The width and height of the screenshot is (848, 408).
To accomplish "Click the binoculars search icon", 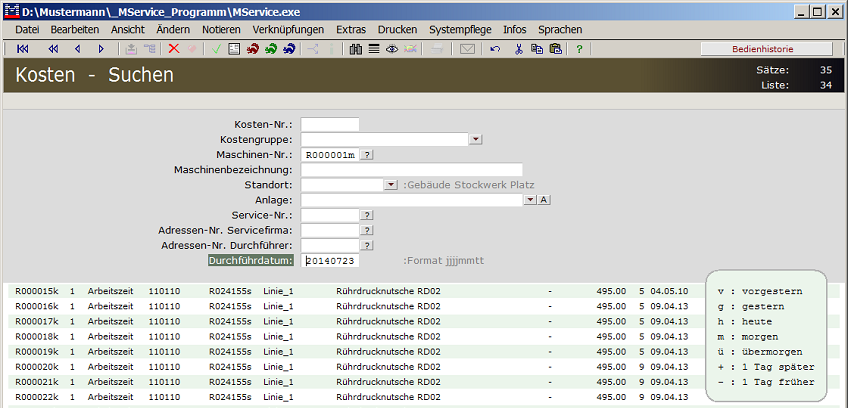I will [x=355, y=48].
